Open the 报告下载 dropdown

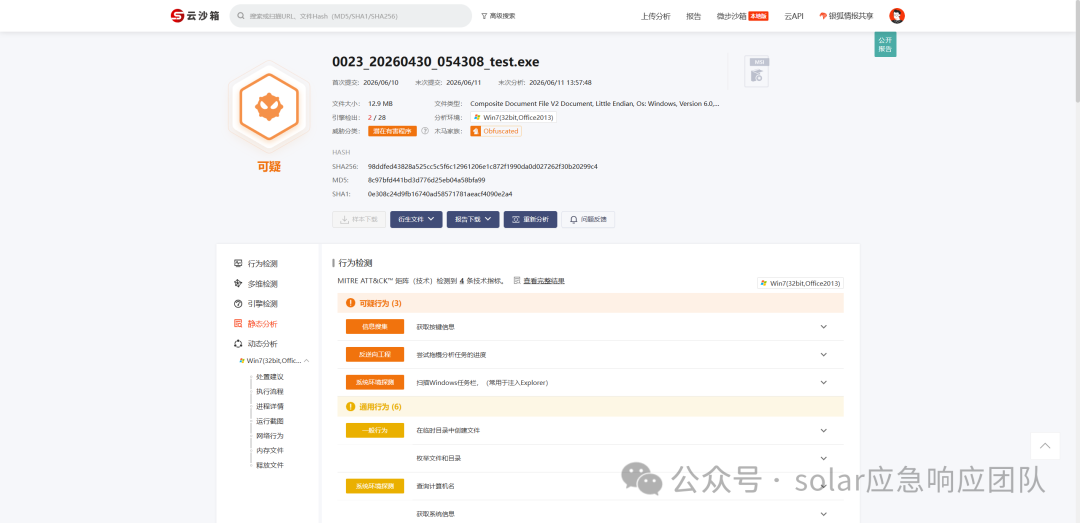click(x=472, y=219)
